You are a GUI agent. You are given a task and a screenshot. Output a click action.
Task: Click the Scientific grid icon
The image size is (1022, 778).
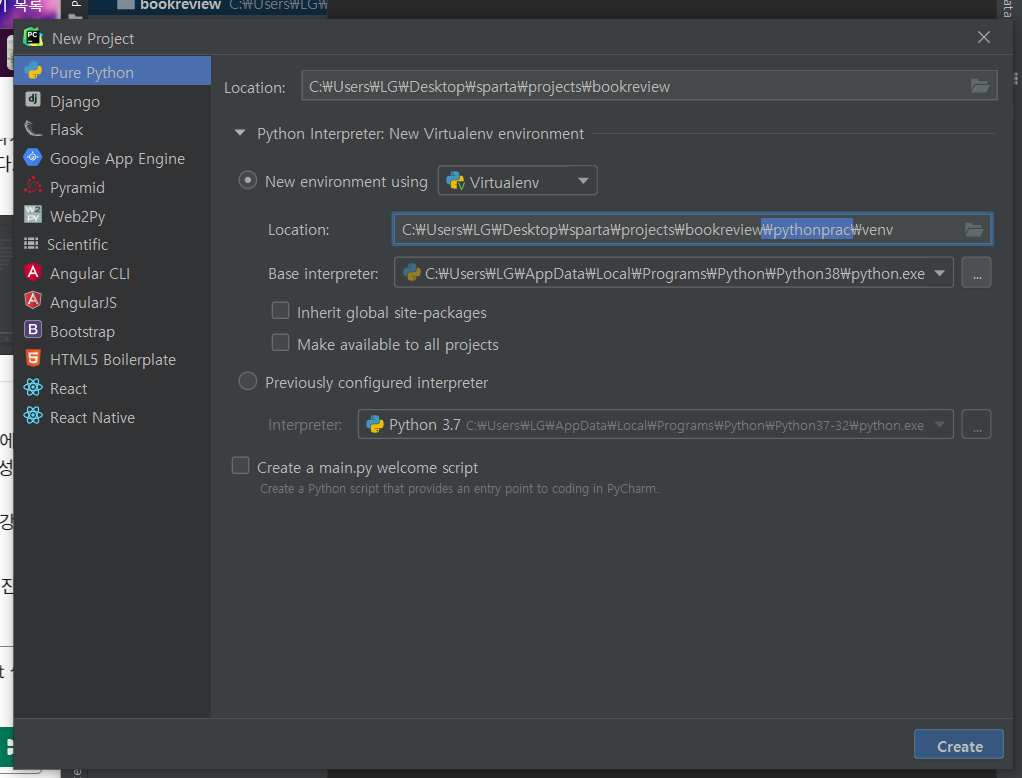[31, 243]
